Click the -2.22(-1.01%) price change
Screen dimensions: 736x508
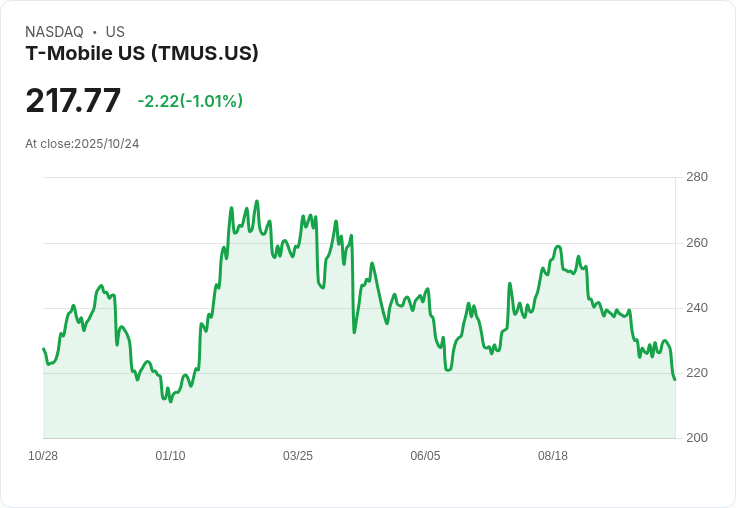(x=190, y=101)
